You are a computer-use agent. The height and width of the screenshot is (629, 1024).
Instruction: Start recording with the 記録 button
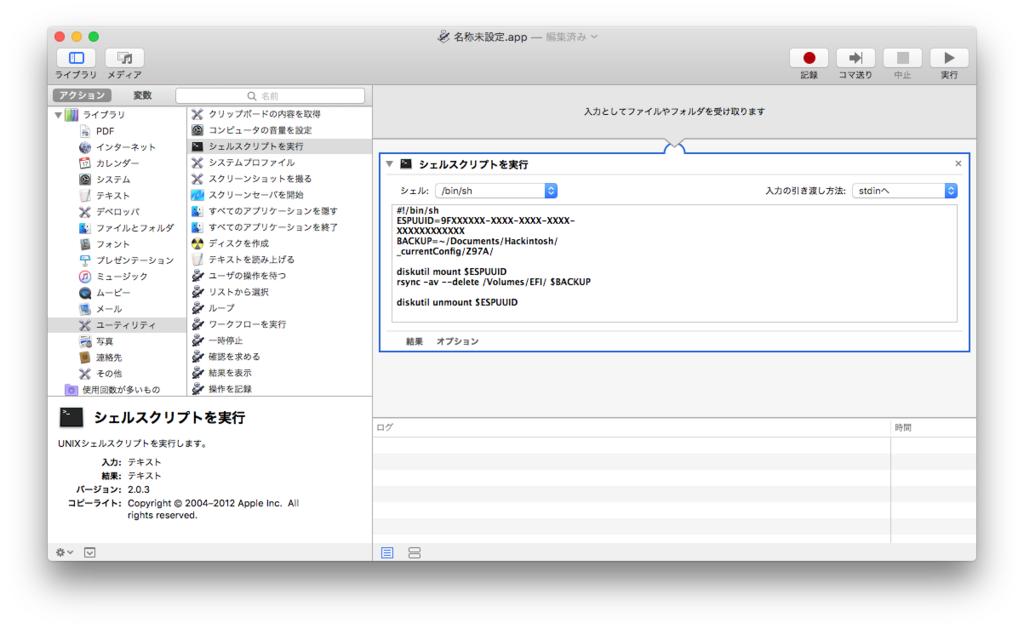pyautogui.click(x=808, y=58)
